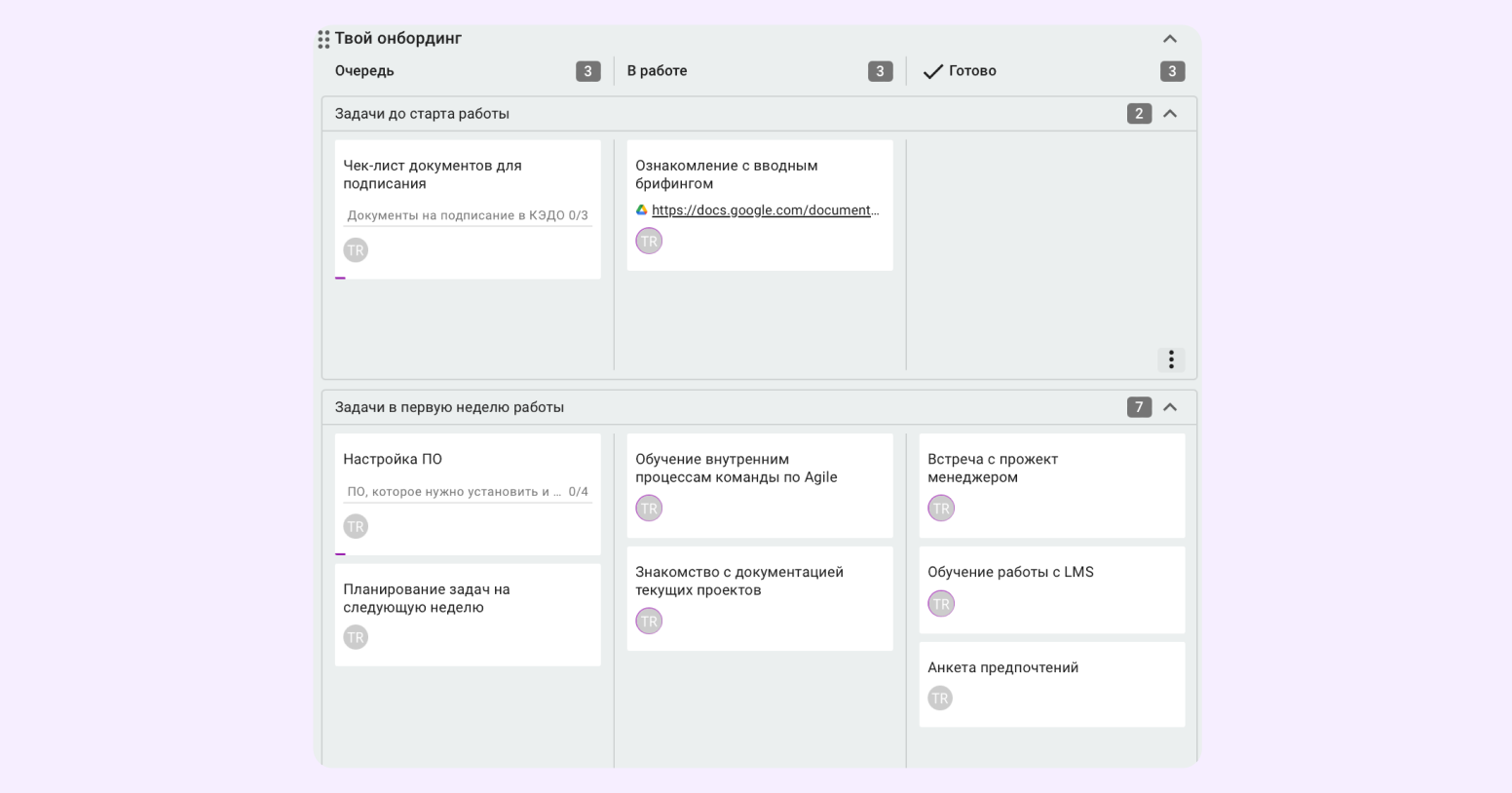Image resolution: width=1512 pixels, height=793 pixels.
Task: Click the checkmark icon next to Готово
Action: (x=932, y=71)
